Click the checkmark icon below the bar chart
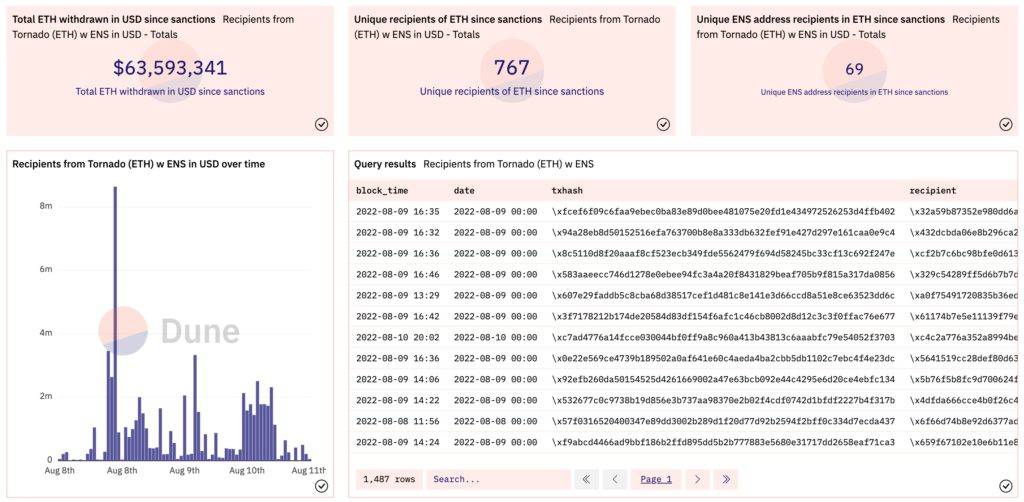Viewport: 1024px width, 502px height. (x=321, y=486)
